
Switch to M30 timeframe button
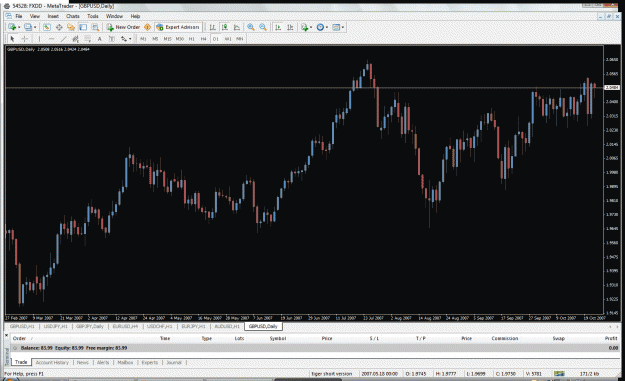(x=180, y=39)
